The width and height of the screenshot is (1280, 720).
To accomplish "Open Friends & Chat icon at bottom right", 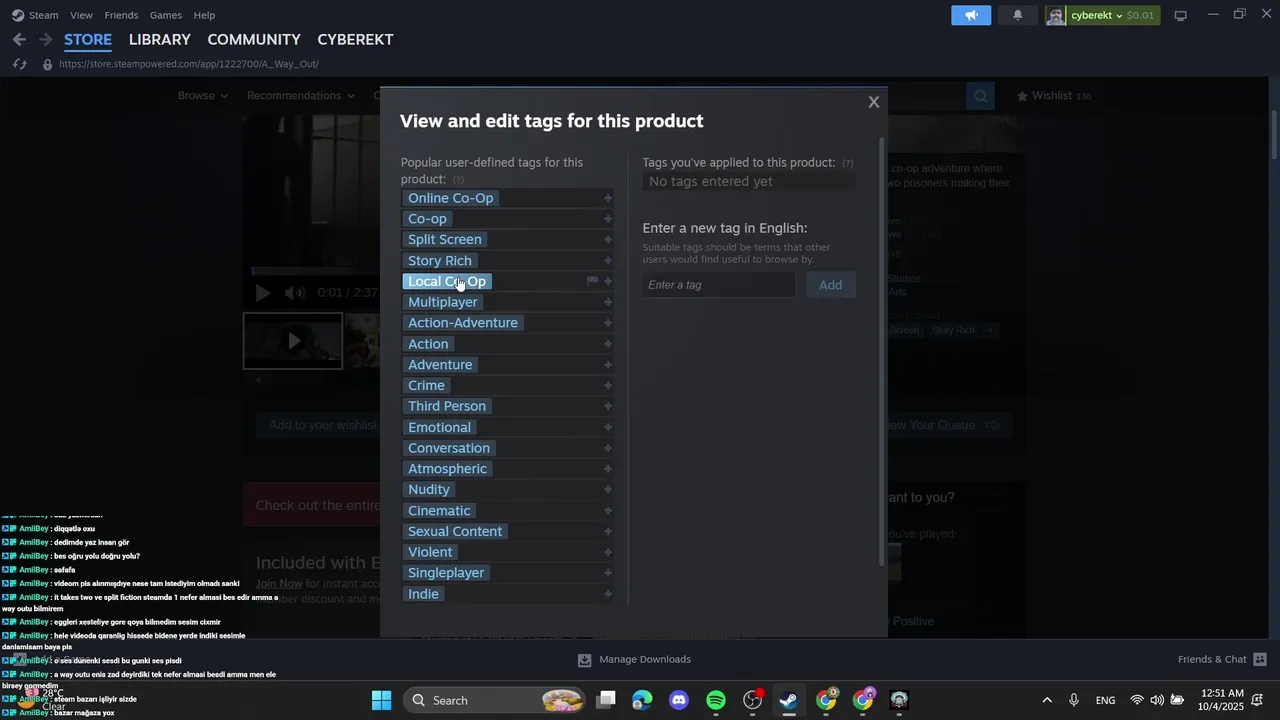I will 1260,660.
